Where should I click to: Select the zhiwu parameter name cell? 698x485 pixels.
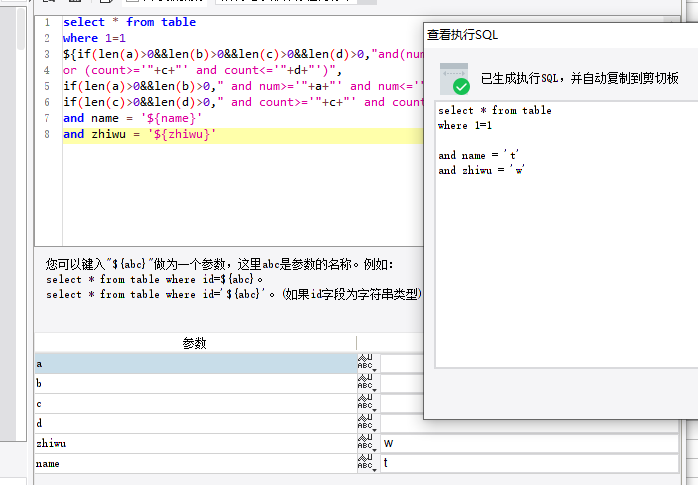[196, 444]
